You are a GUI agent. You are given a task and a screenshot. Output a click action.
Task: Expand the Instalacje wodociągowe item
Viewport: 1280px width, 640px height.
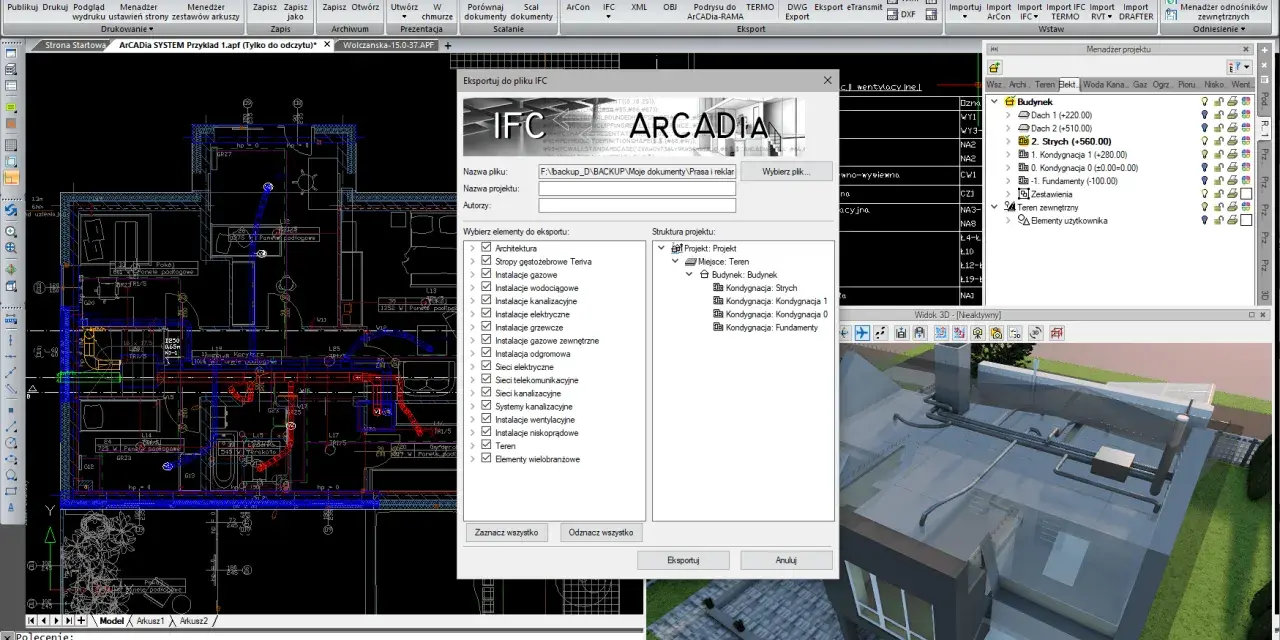coord(473,287)
